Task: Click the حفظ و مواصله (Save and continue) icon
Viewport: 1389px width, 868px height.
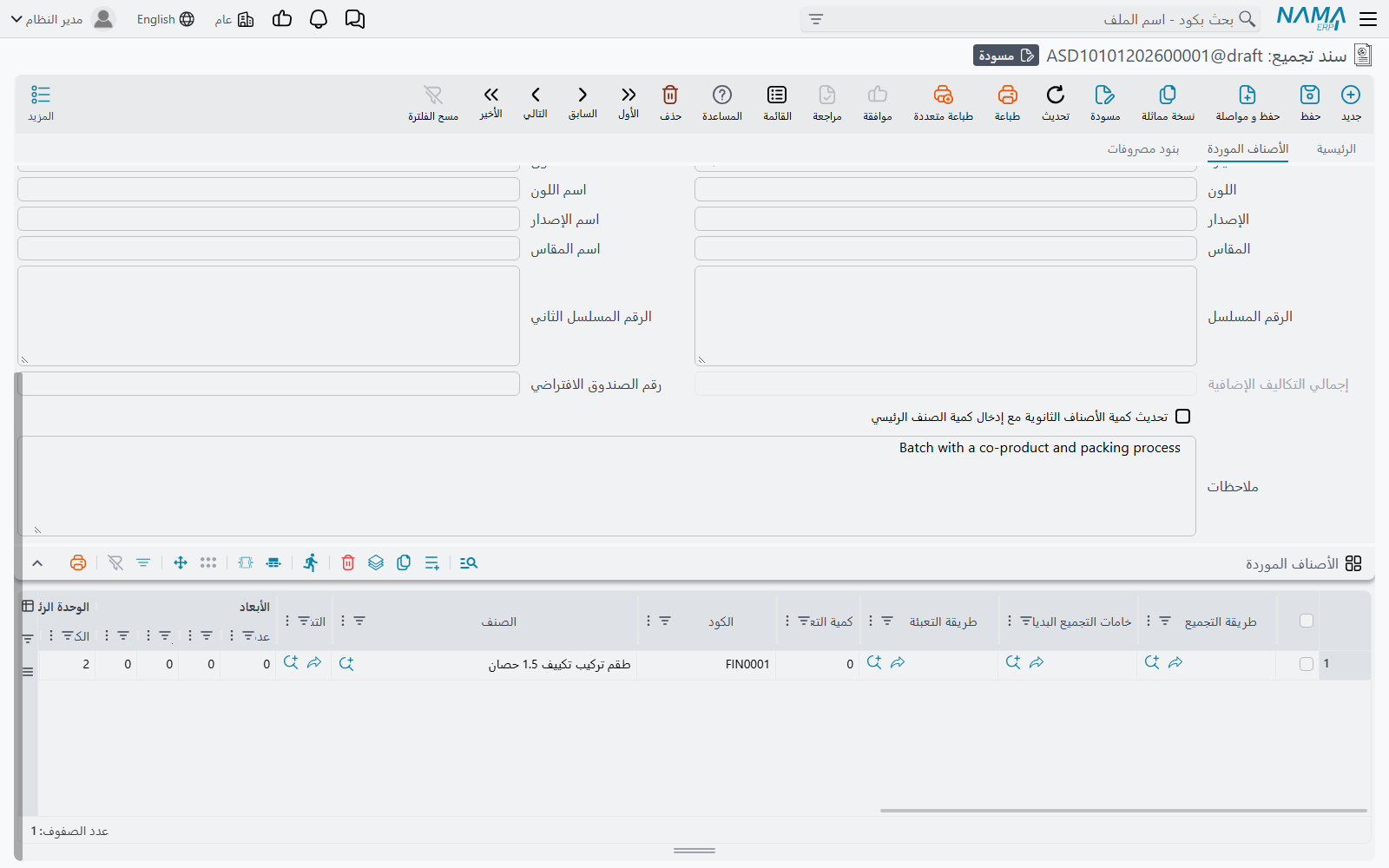Action: (1247, 95)
